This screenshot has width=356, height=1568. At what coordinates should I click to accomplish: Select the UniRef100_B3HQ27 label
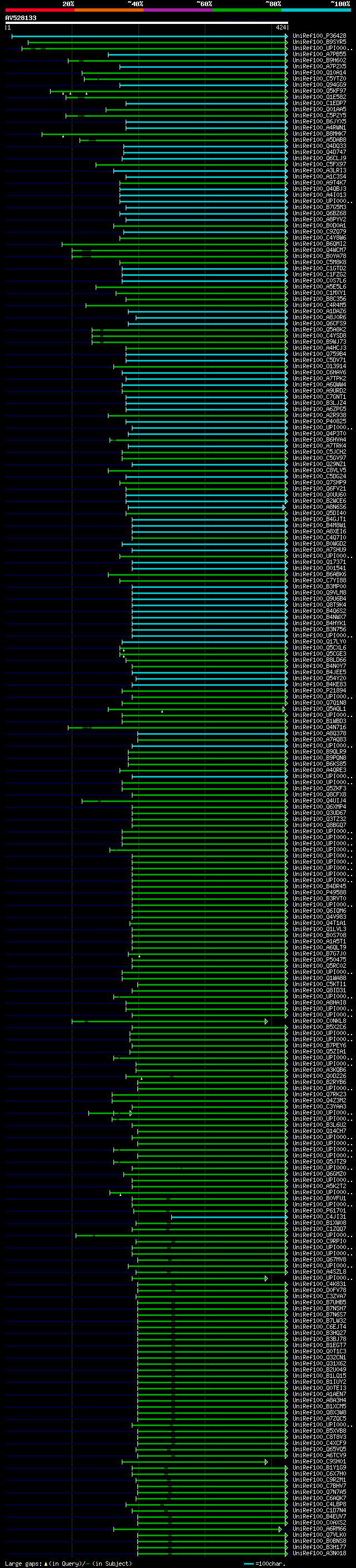[x=319, y=1333]
